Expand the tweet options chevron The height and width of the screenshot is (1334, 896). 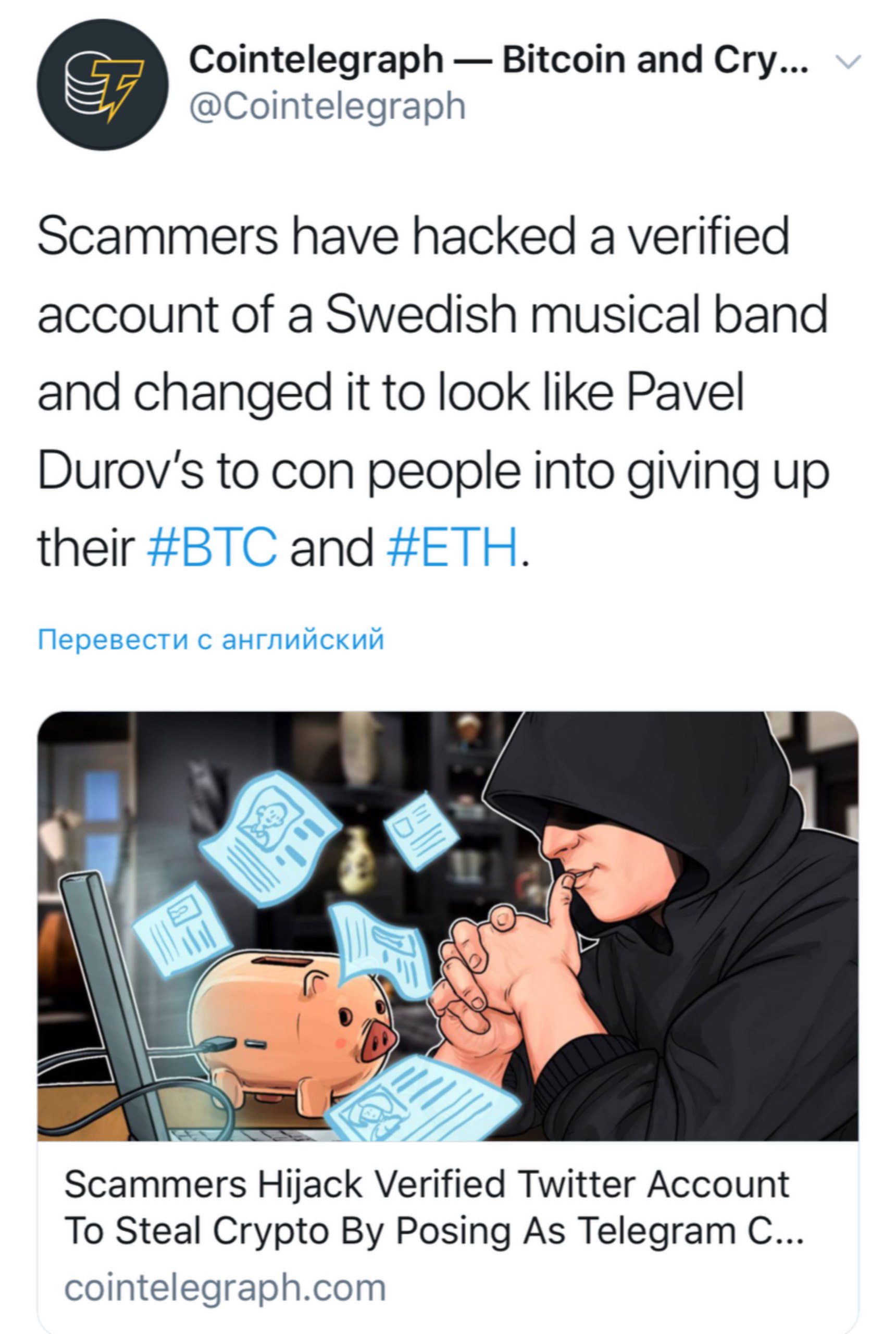pyautogui.click(x=848, y=61)
